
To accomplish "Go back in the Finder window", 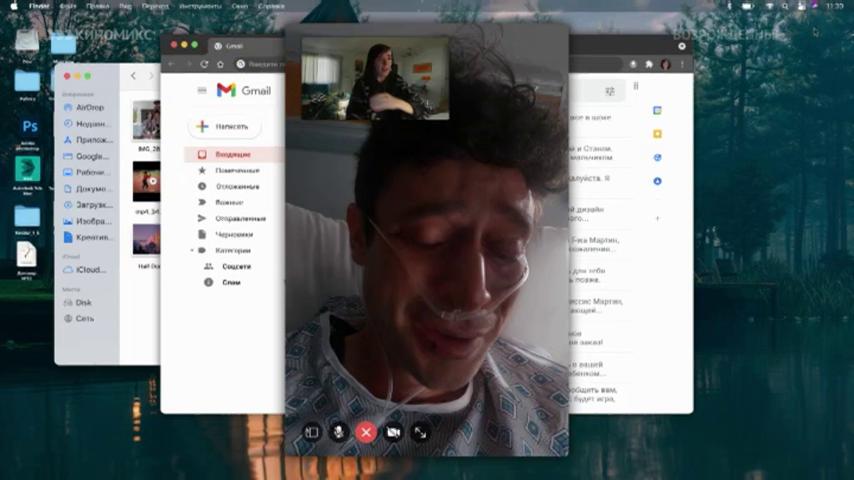I will [133, 76].
